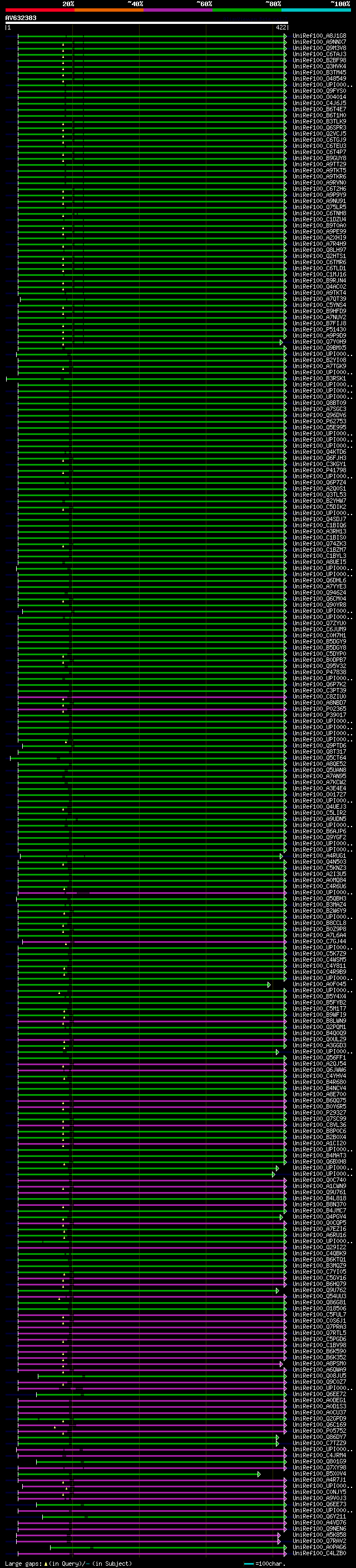Viewport: 356px width, 1568px height.
Task: Click label UniRef100_Q8LH97
Action: pos(319,250)
